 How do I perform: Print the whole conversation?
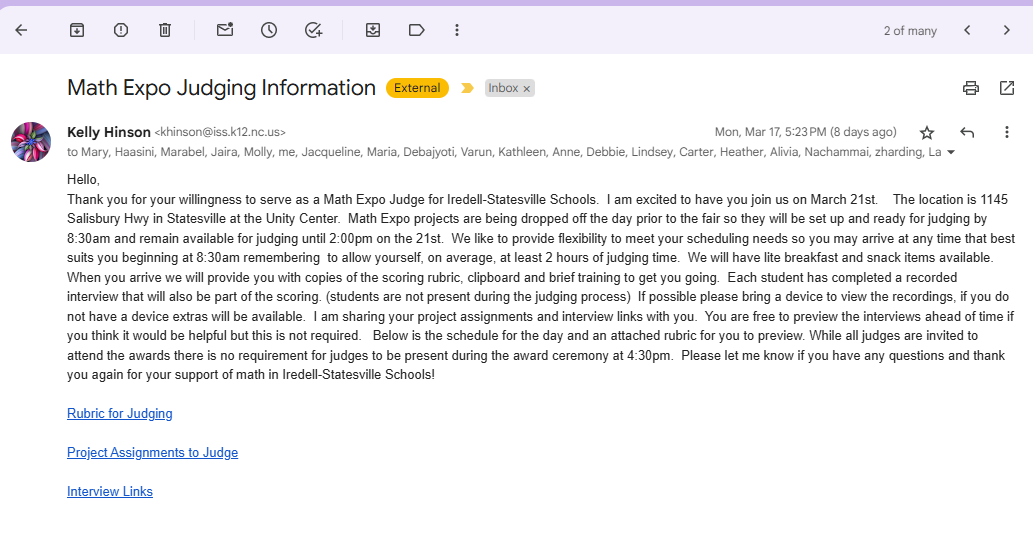tap(970, 88)
